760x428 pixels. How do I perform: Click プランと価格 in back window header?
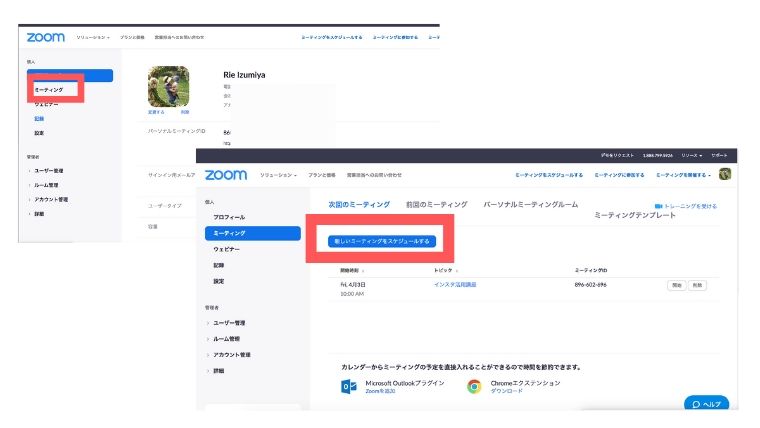pyautogui.click(x=132, y=37)
